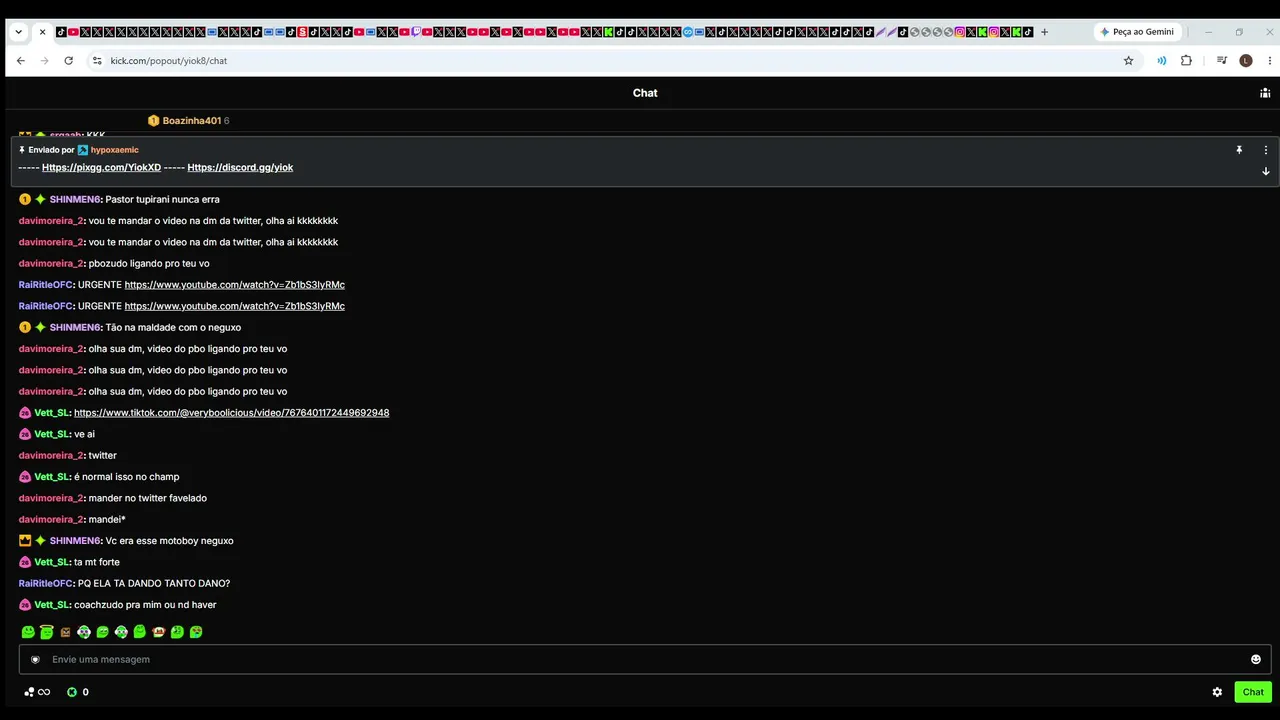Open chat settings gear icon
Viewport: 1280px width, 720px height.
point(1217,692)
